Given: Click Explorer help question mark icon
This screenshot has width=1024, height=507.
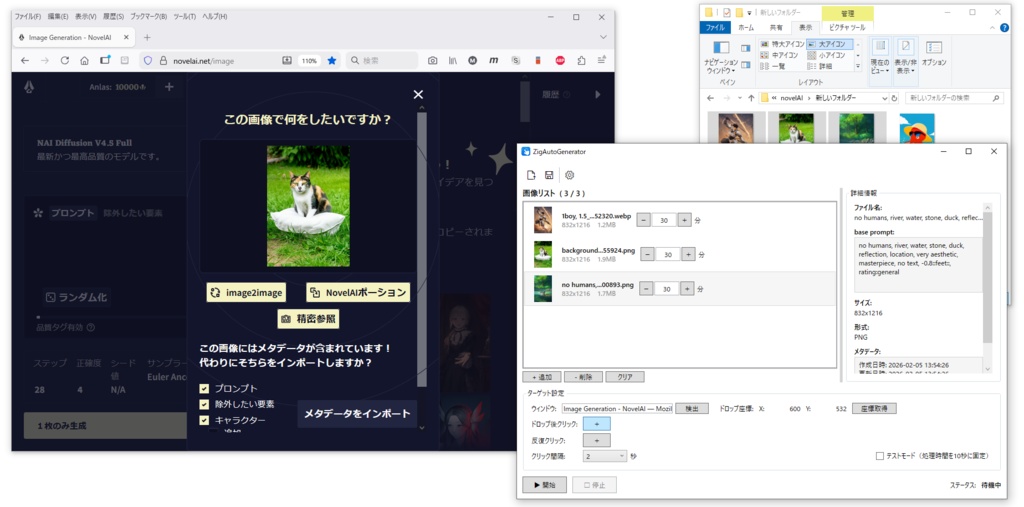Looking at the screenshot, I should (1004, 27).
